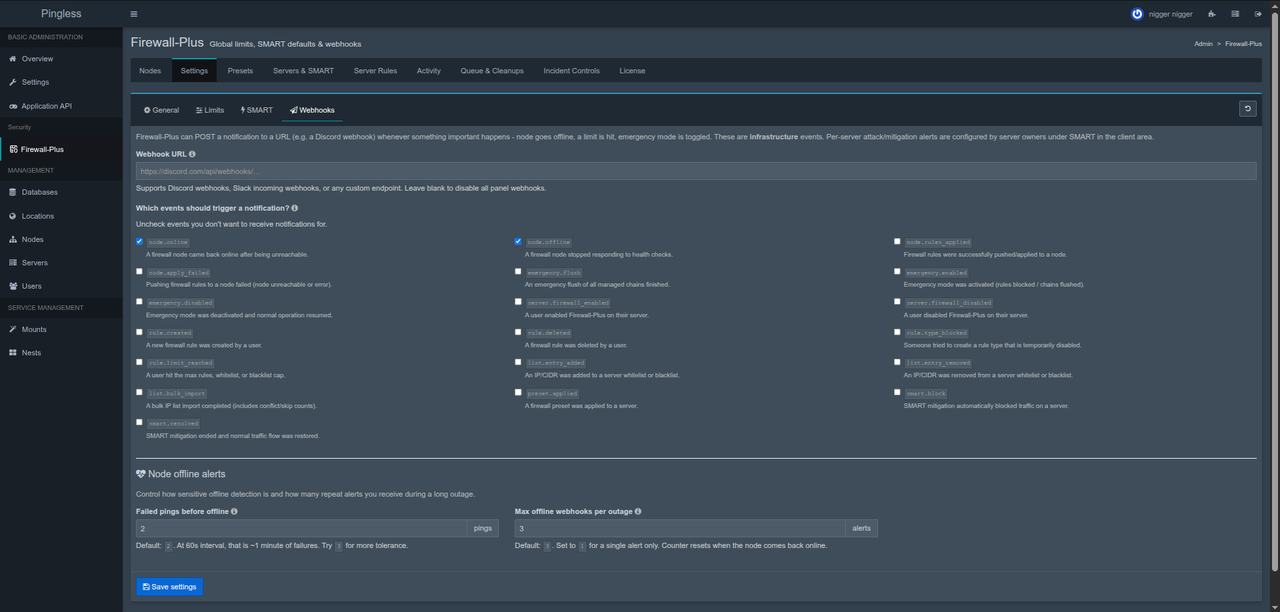Click the info icon beside Webhook URL
Screen dimensions: 1280x612
point(192,154)
